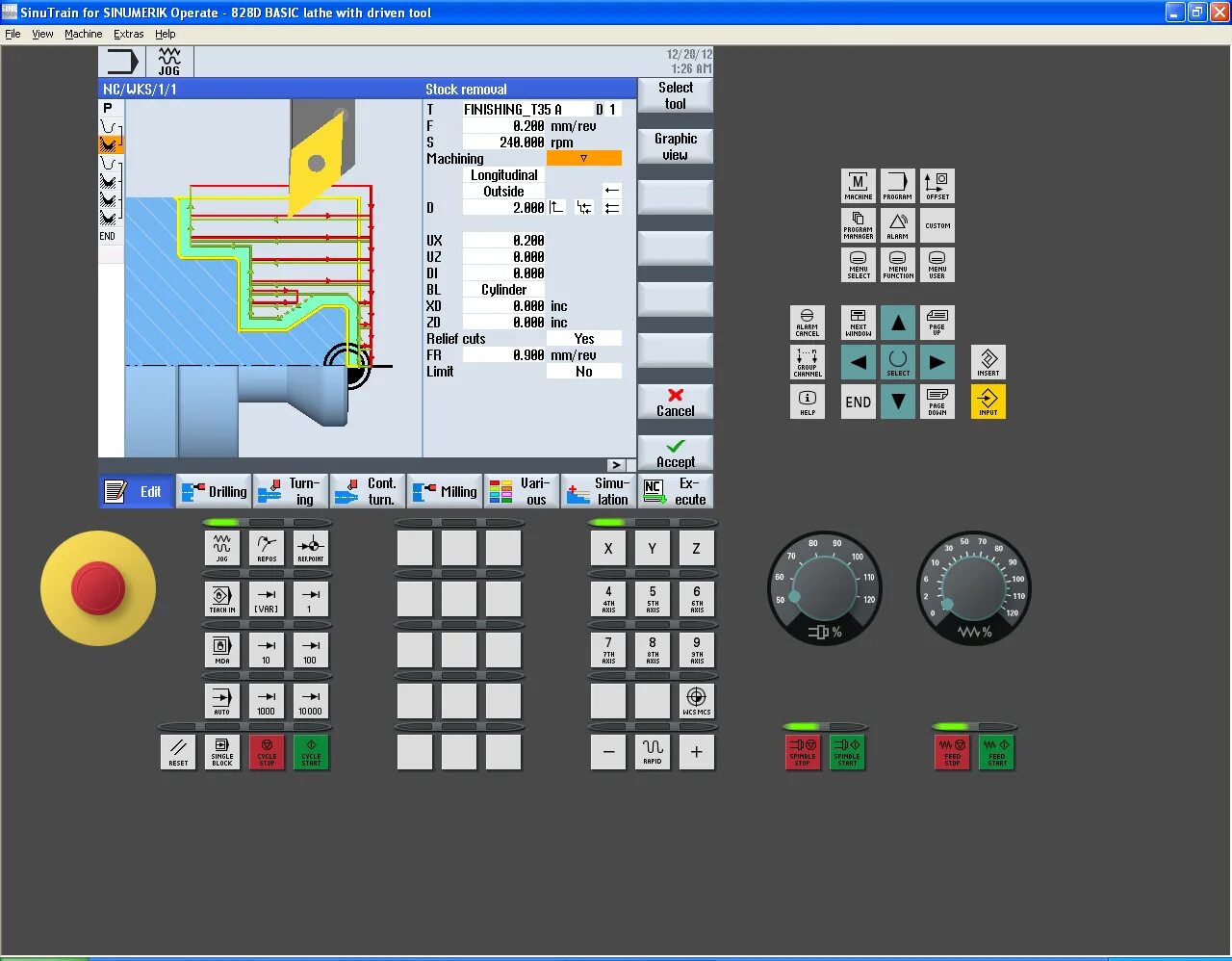This screenshot has width=1232, height=961.
Task: Click the CUSTOM key
Action: [x=937, y=225]
